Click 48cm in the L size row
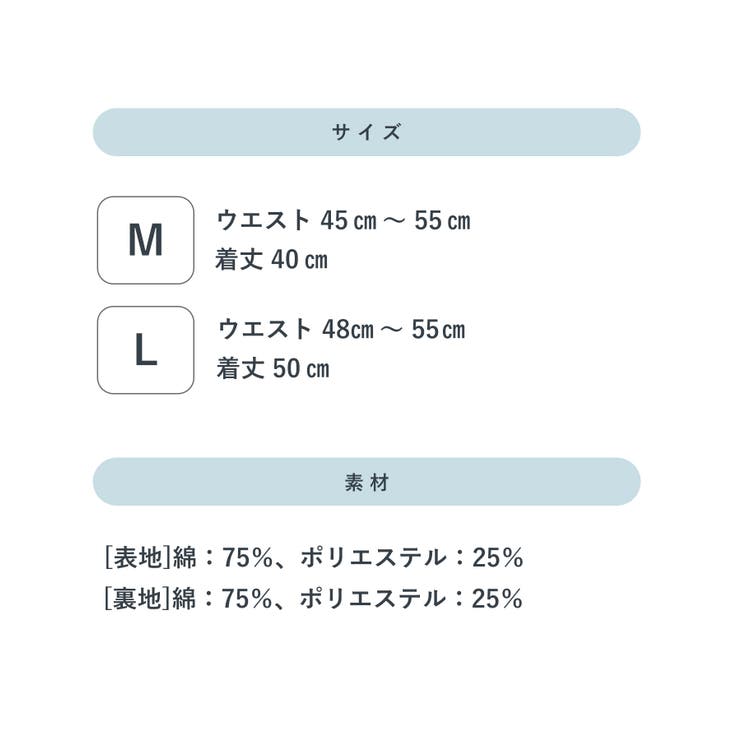 pyautogui.click(x=348, y=330)
